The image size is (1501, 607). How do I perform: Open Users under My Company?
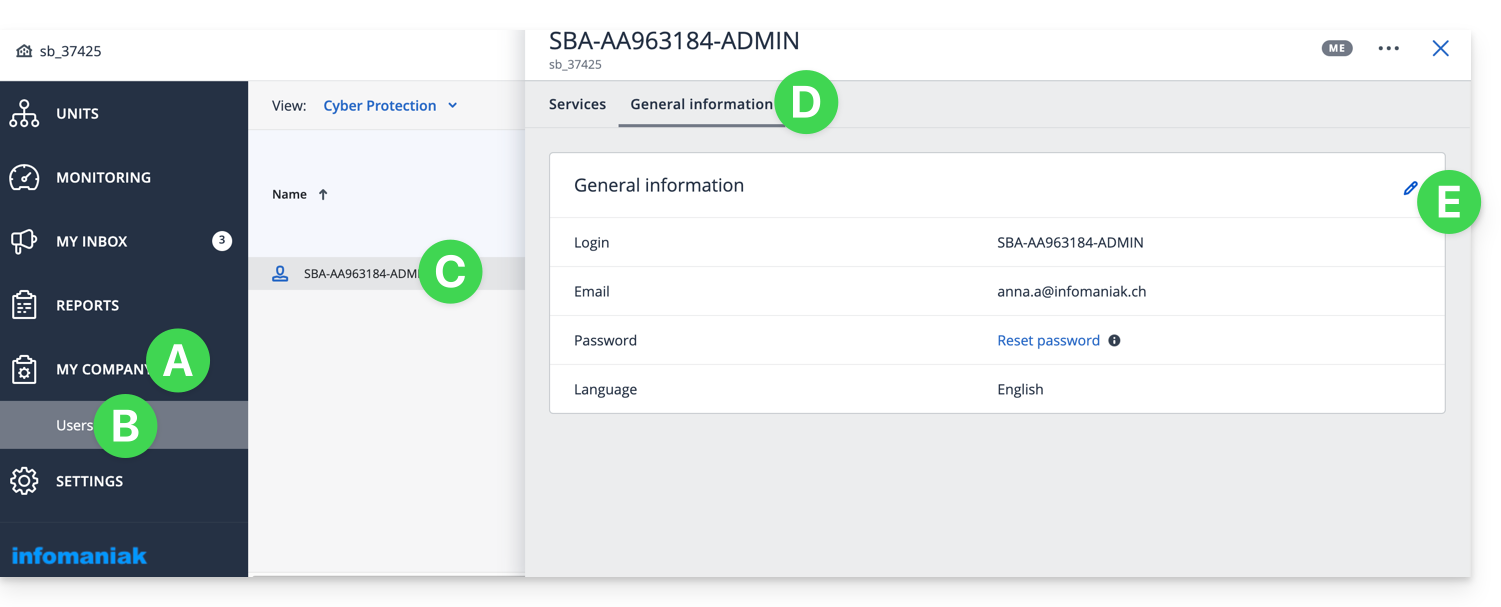(74, 425)
